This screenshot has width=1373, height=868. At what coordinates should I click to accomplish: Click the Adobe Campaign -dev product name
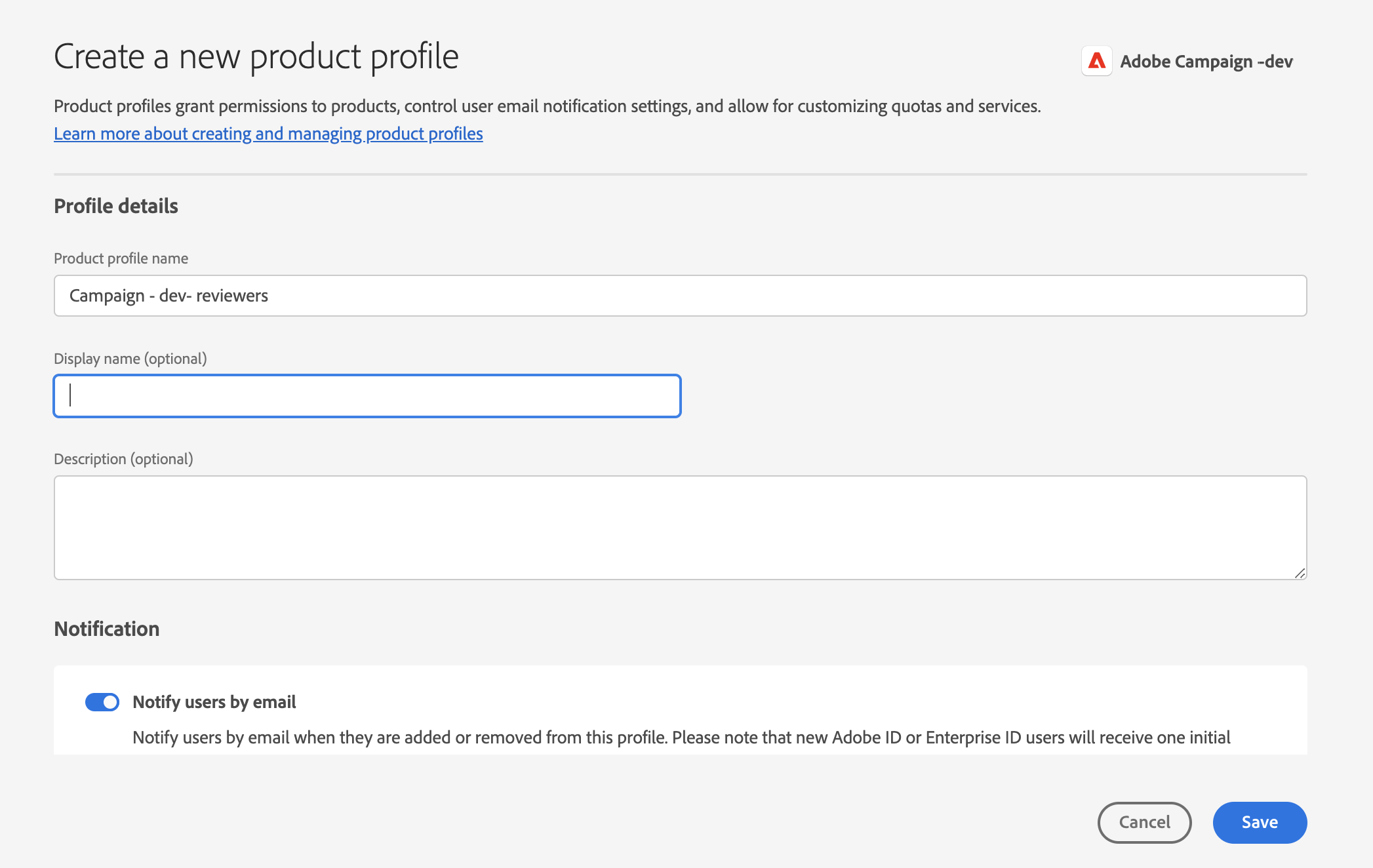pyautogui.click(x=1206, y=62)
